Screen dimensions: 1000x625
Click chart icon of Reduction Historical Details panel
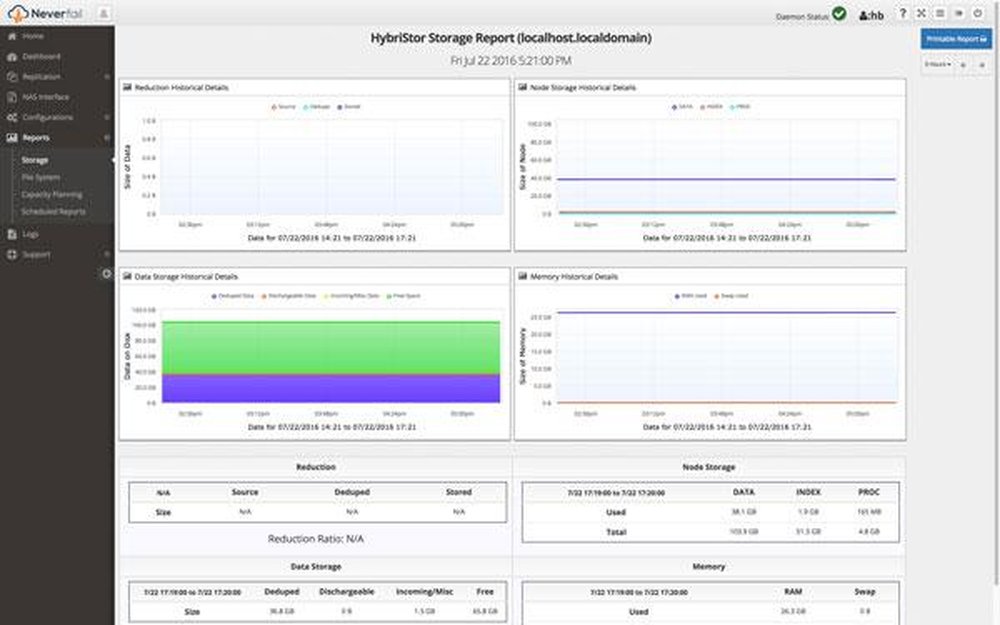tap(127, 87)
